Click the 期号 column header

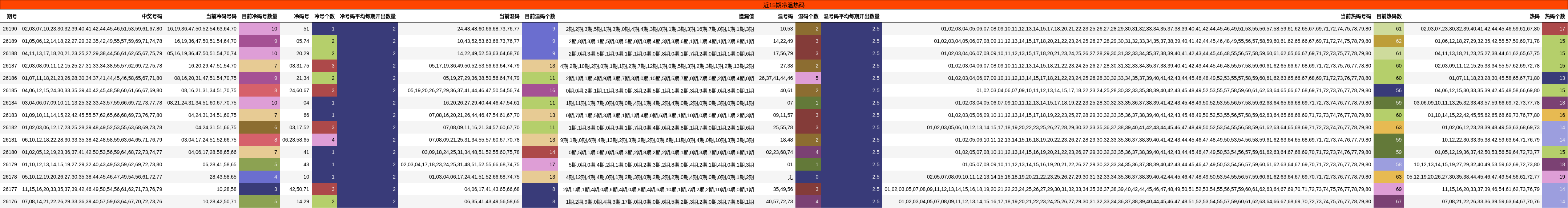pyautogui.click(x=11, y=16)
